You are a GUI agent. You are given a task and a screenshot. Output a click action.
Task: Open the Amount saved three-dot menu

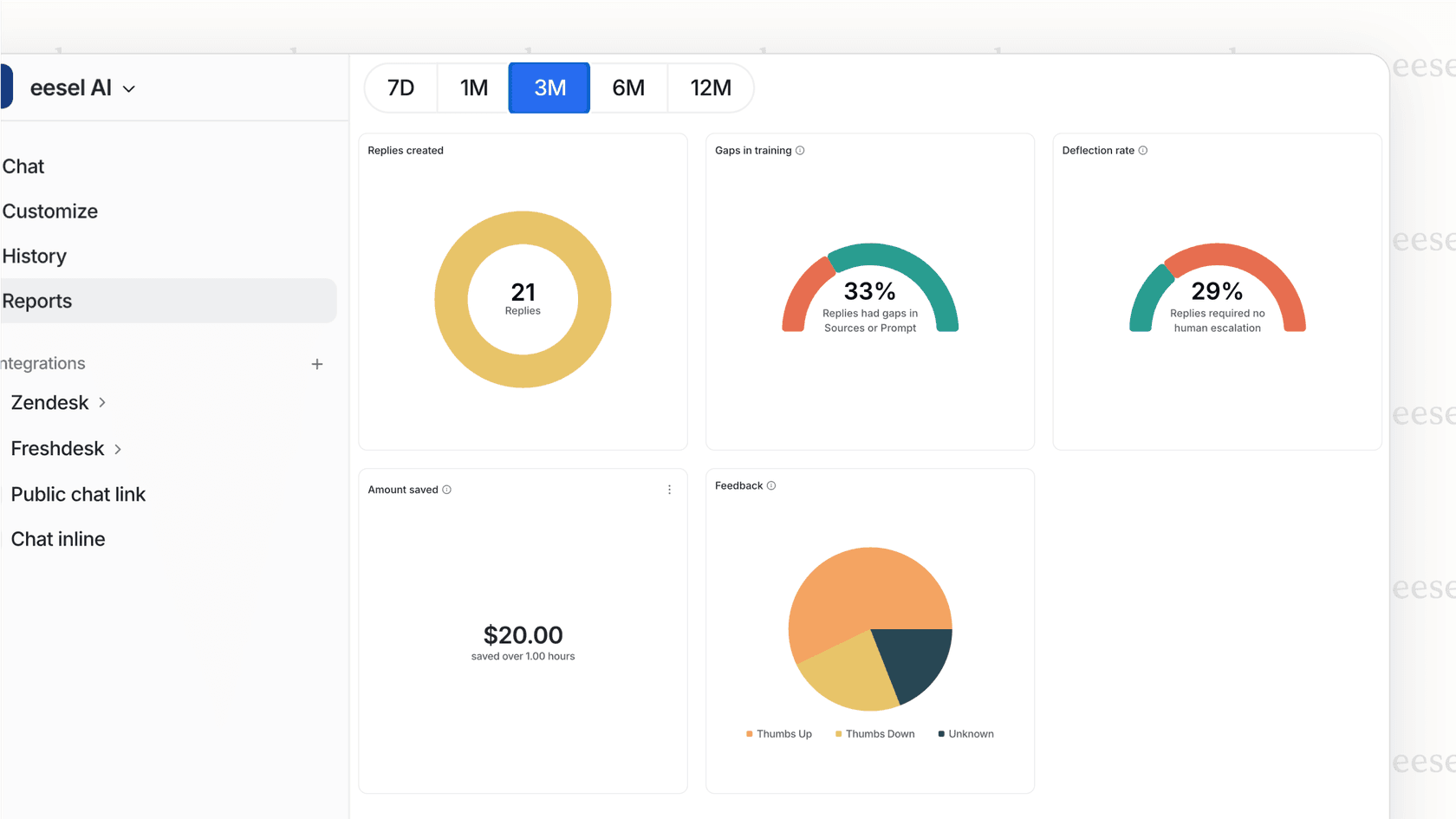click(x=669, y=490)
